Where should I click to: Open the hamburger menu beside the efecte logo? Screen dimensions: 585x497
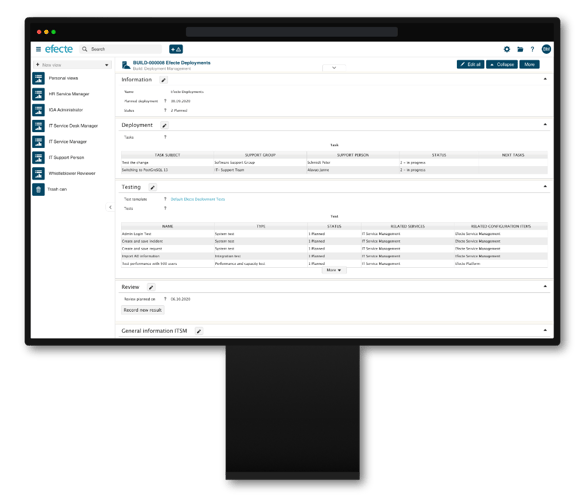tap(38, 49)
